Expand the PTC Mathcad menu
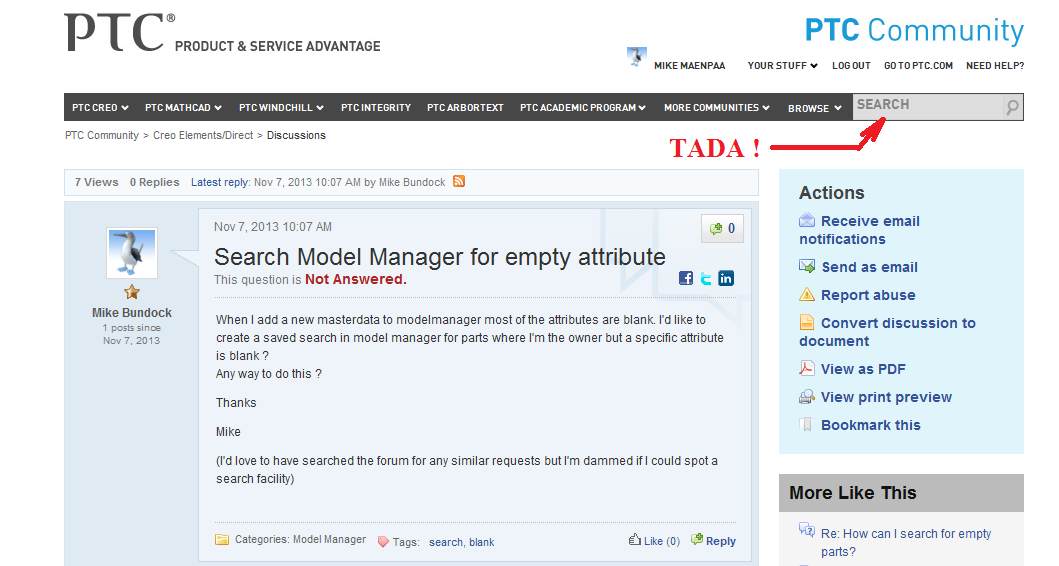1059x566 pixels. click(x=183, y=107)
